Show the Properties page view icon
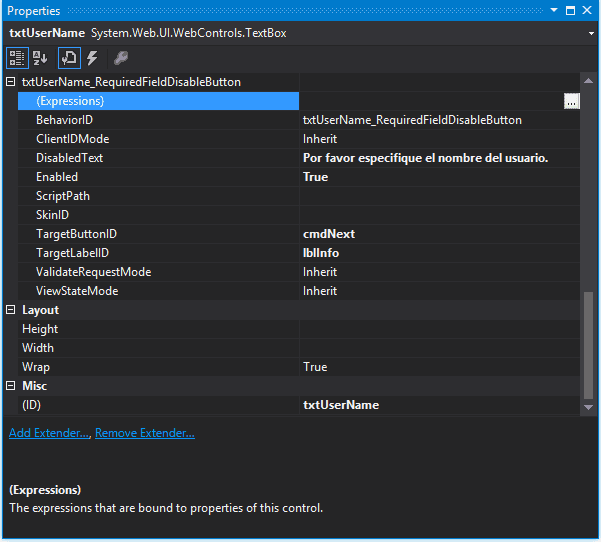This screenshot has height=542, width=601. [x=69, y=58]
